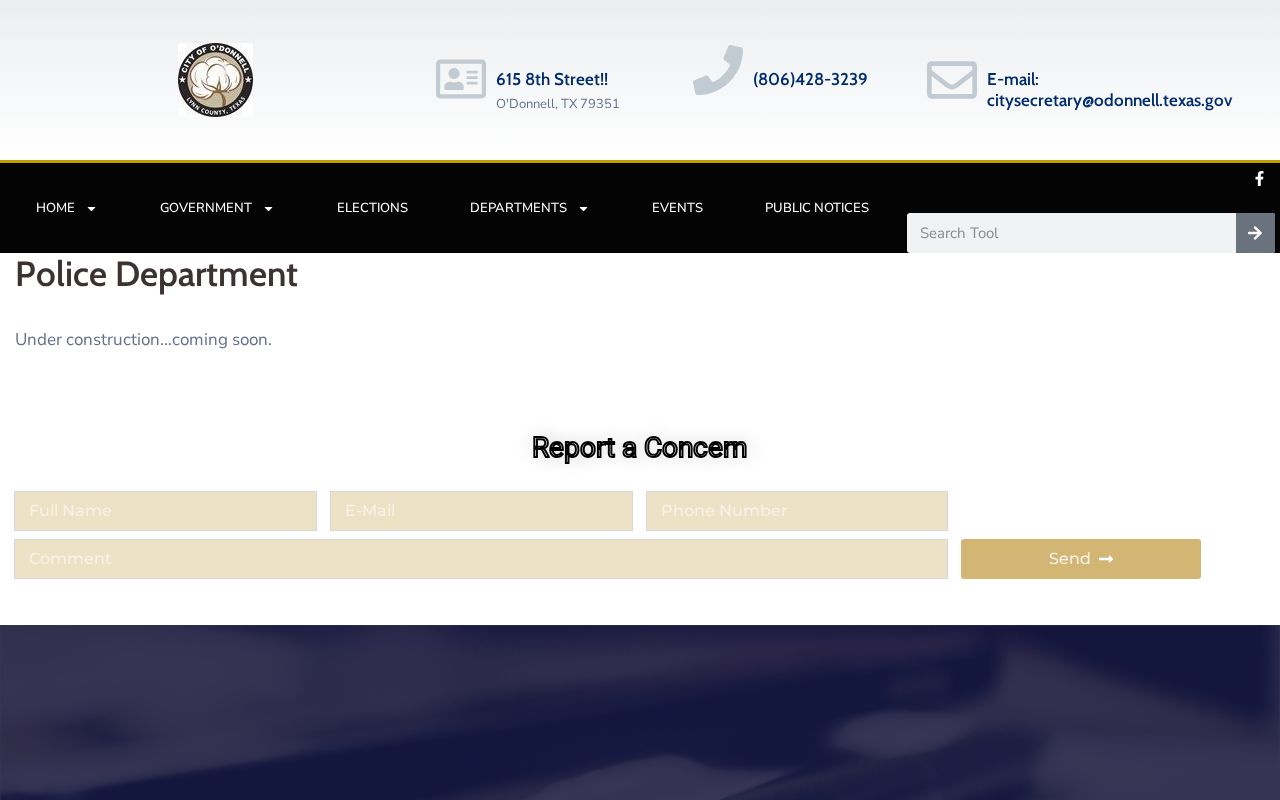
Task: Click the envelope email icon
Action: tap(952, 80)
